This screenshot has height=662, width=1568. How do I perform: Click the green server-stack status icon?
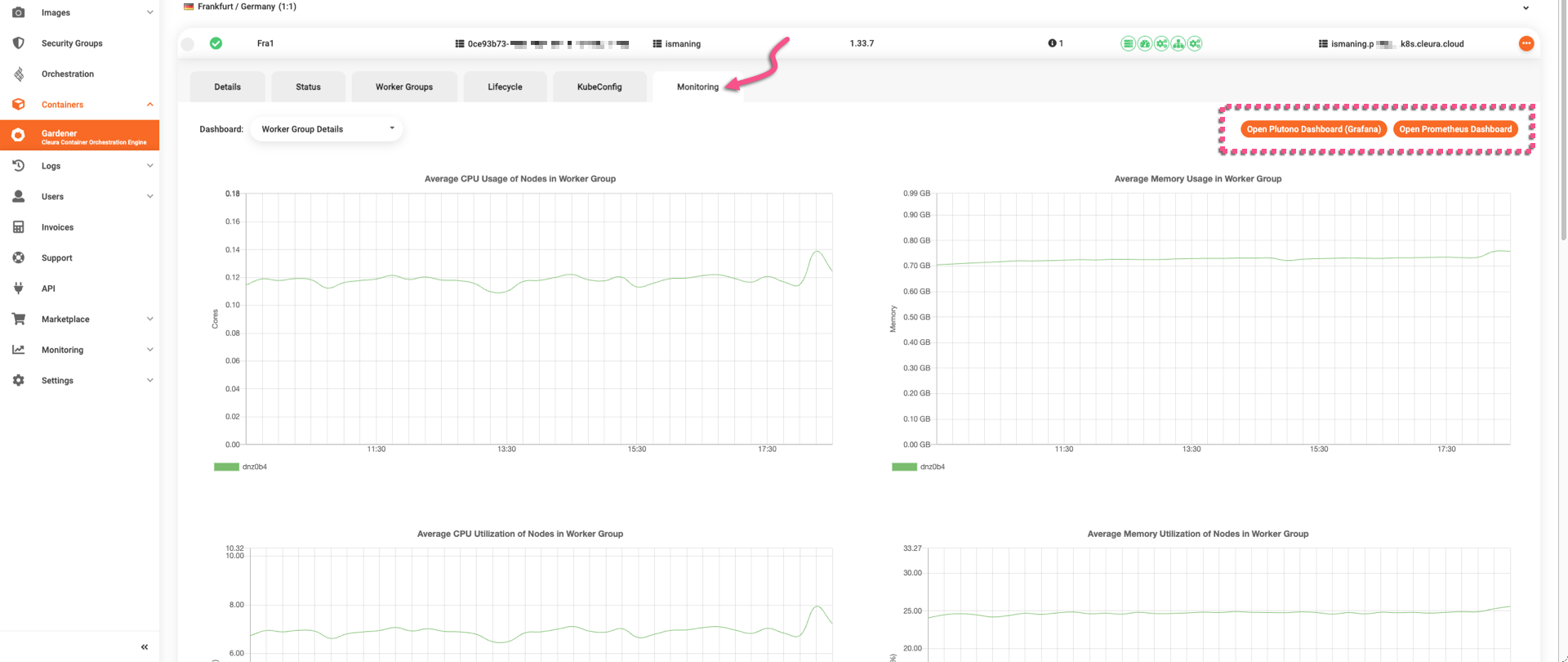tap(1128, 43)
